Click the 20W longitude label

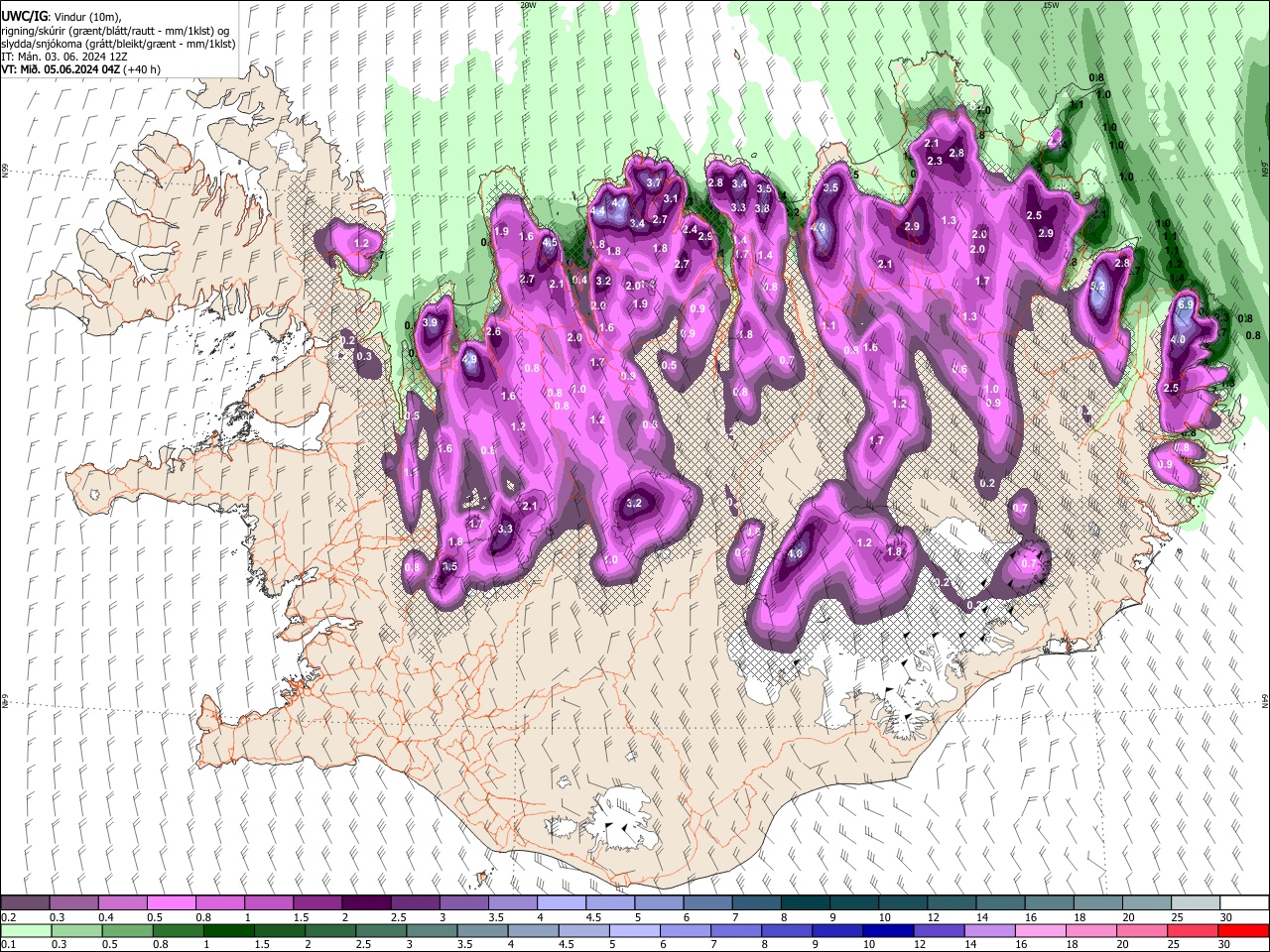[x=528, y=5]
